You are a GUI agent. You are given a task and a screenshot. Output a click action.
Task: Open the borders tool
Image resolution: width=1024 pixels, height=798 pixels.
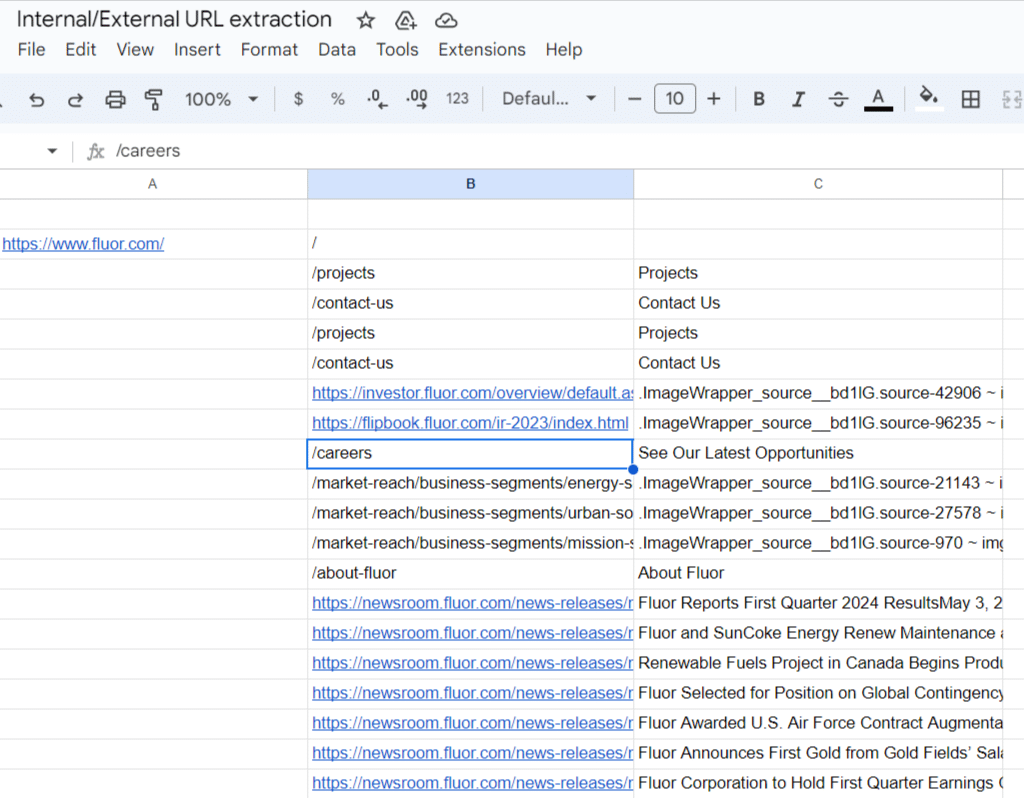[x=970, y=99]
